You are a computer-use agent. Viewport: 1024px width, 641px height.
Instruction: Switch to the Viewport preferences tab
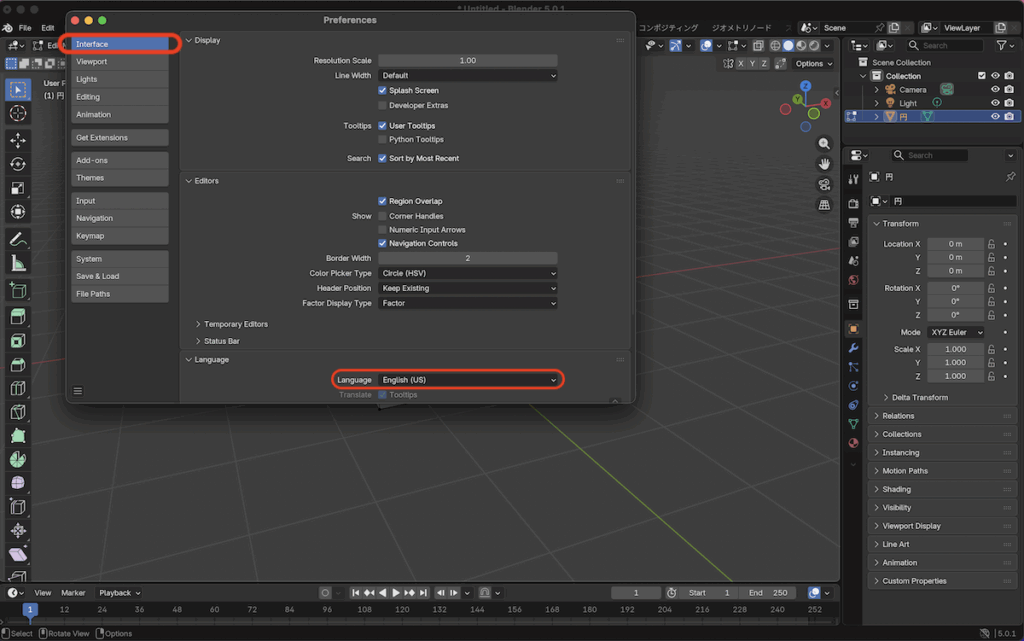(119, 62)
